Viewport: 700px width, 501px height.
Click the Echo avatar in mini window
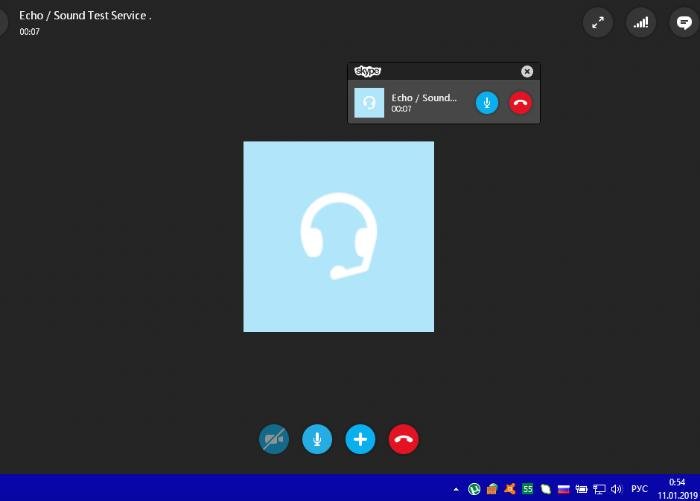point(369,102)
